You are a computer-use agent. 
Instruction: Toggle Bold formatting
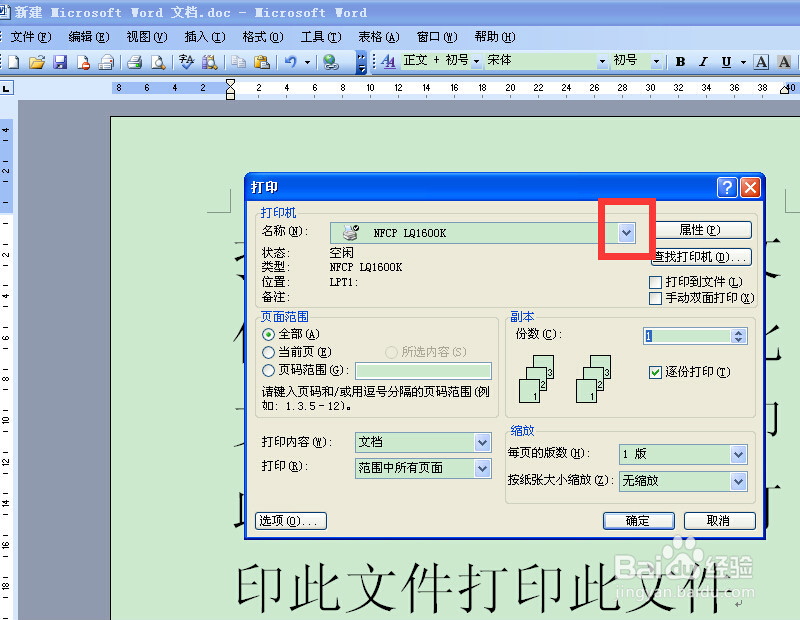coord(680,62)
